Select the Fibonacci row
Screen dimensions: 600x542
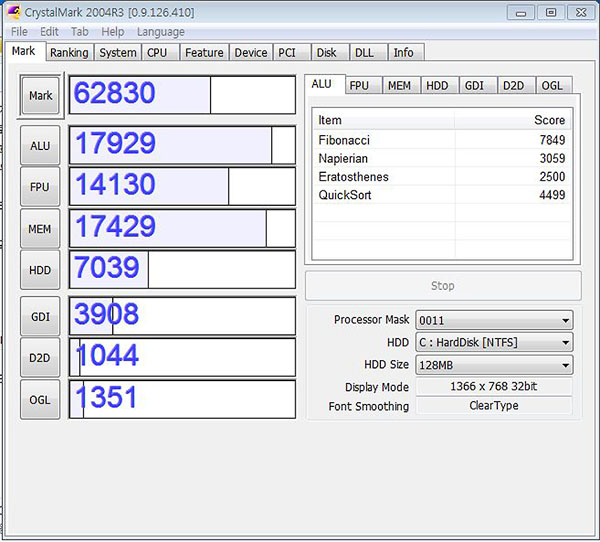pyautogui.click(x=442, y=140)
